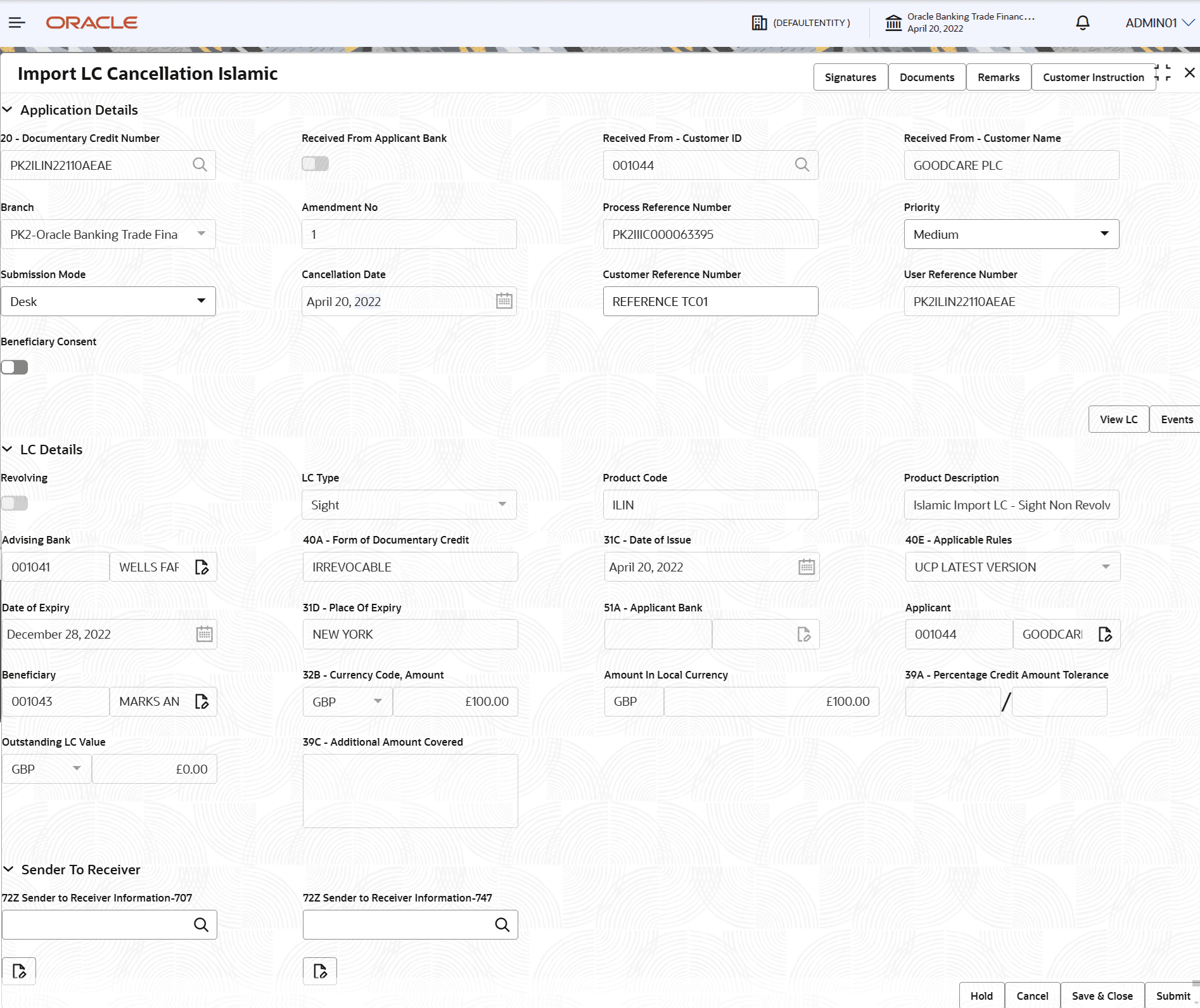Image resolution: width=1200 pixels, height=1008 pixels.
Task: Enable the Received From Applicant Bank toggle
Action: pyautogui.click(x=314, y=163)
